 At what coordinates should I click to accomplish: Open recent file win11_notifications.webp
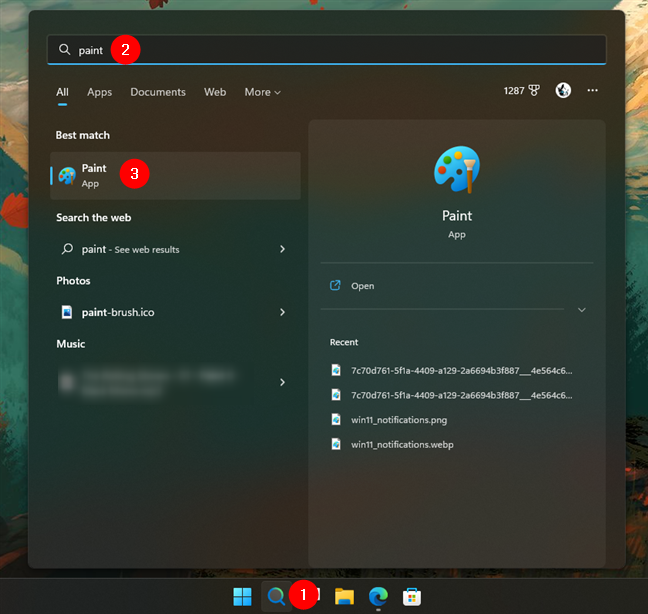pos(402,445)
